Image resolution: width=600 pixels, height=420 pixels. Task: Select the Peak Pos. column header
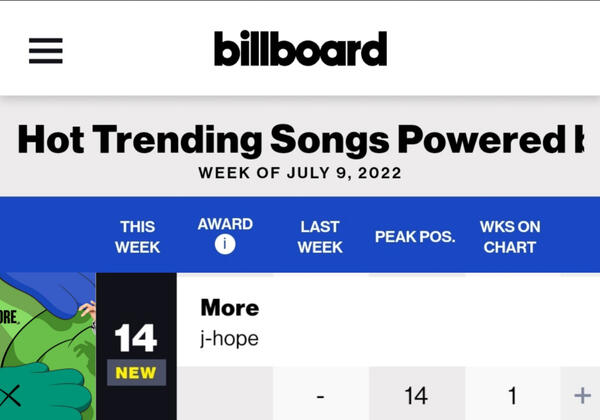415,237
